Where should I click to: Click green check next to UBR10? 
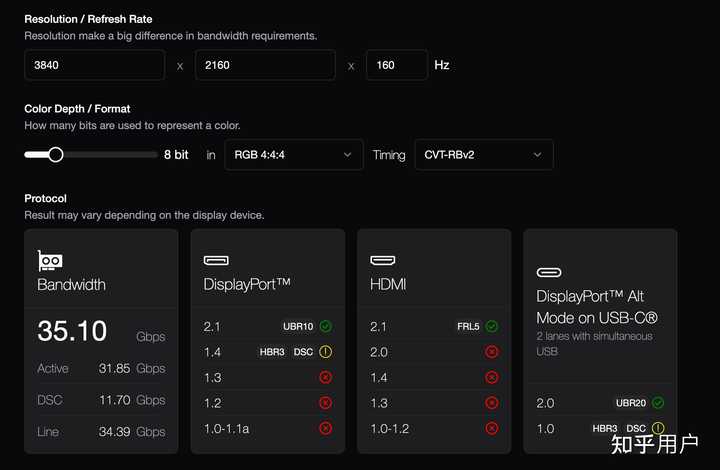[325, 326]
